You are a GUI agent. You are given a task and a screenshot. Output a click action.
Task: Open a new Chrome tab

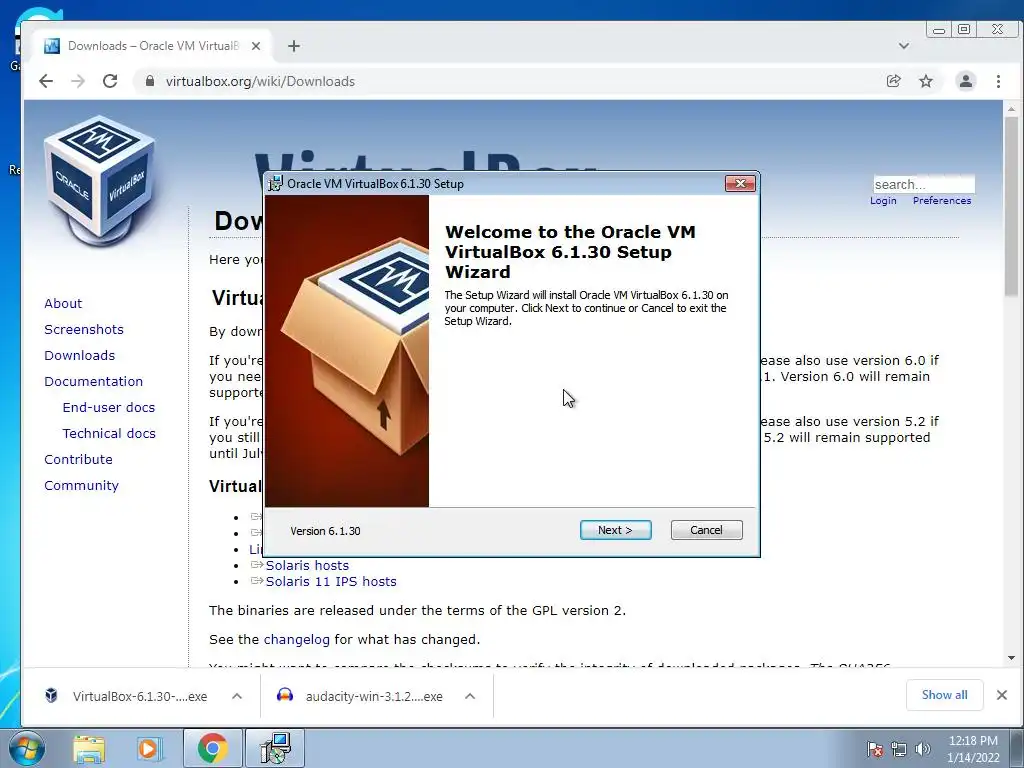tap(294, 46)
